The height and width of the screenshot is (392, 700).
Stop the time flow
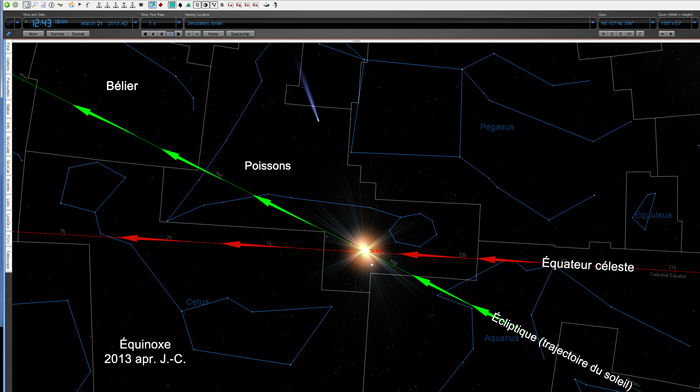[162, 34]
